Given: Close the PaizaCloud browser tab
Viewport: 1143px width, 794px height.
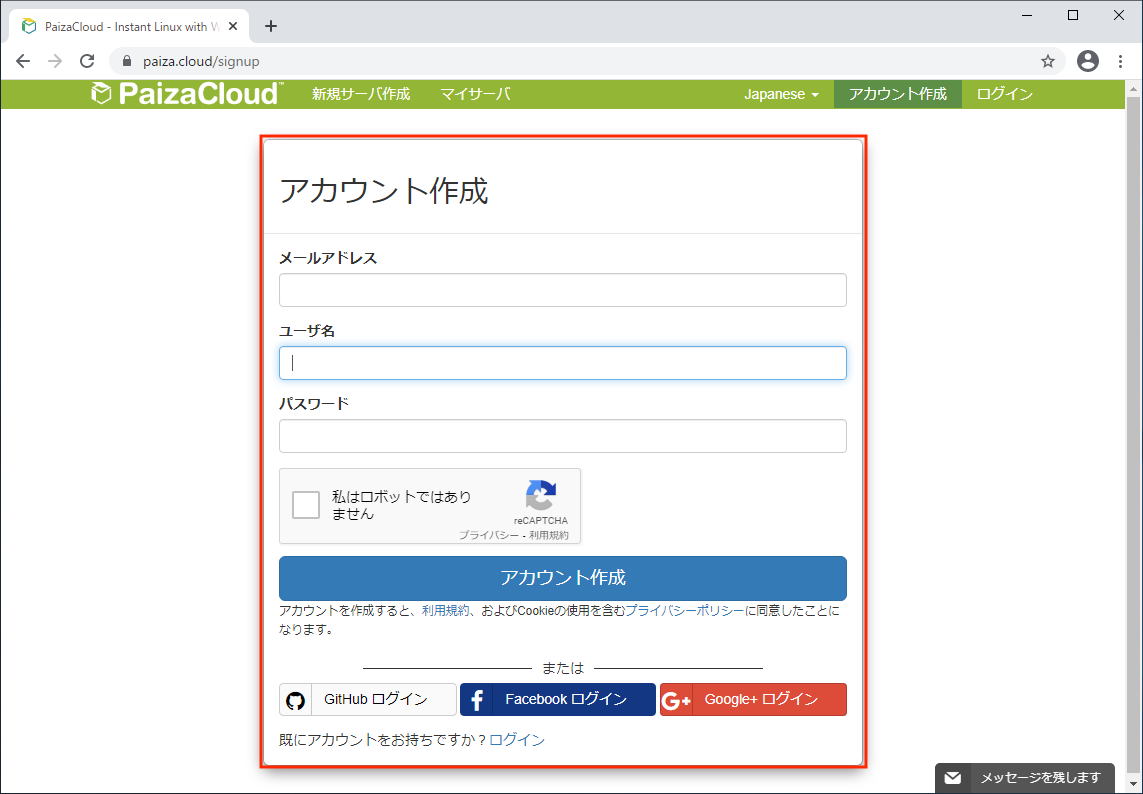Looking at the screenshot, I should click(x=233, y=26).
